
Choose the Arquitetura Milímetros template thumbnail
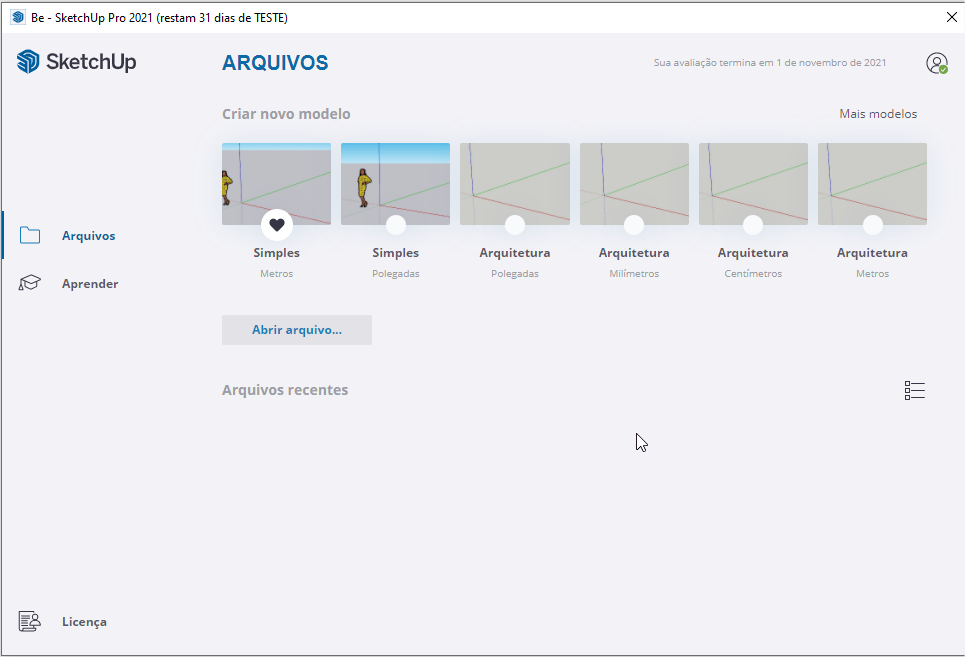click(x=634, y=183)
